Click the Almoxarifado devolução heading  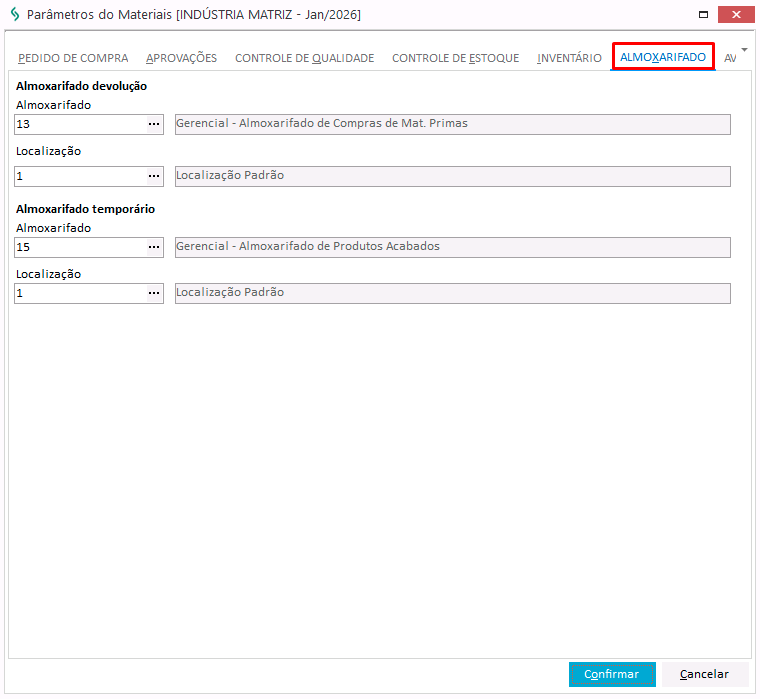(x=81, y=86)
